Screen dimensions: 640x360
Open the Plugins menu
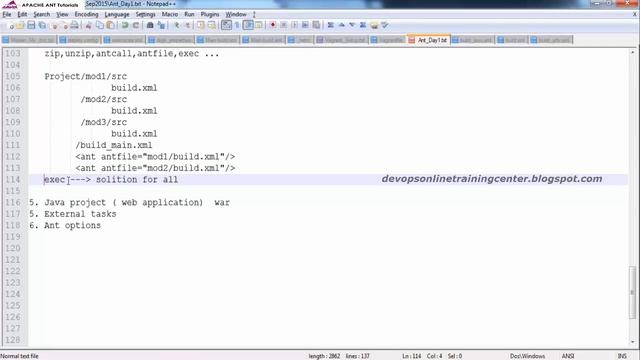pyautogui.click(x=210, y=14)
